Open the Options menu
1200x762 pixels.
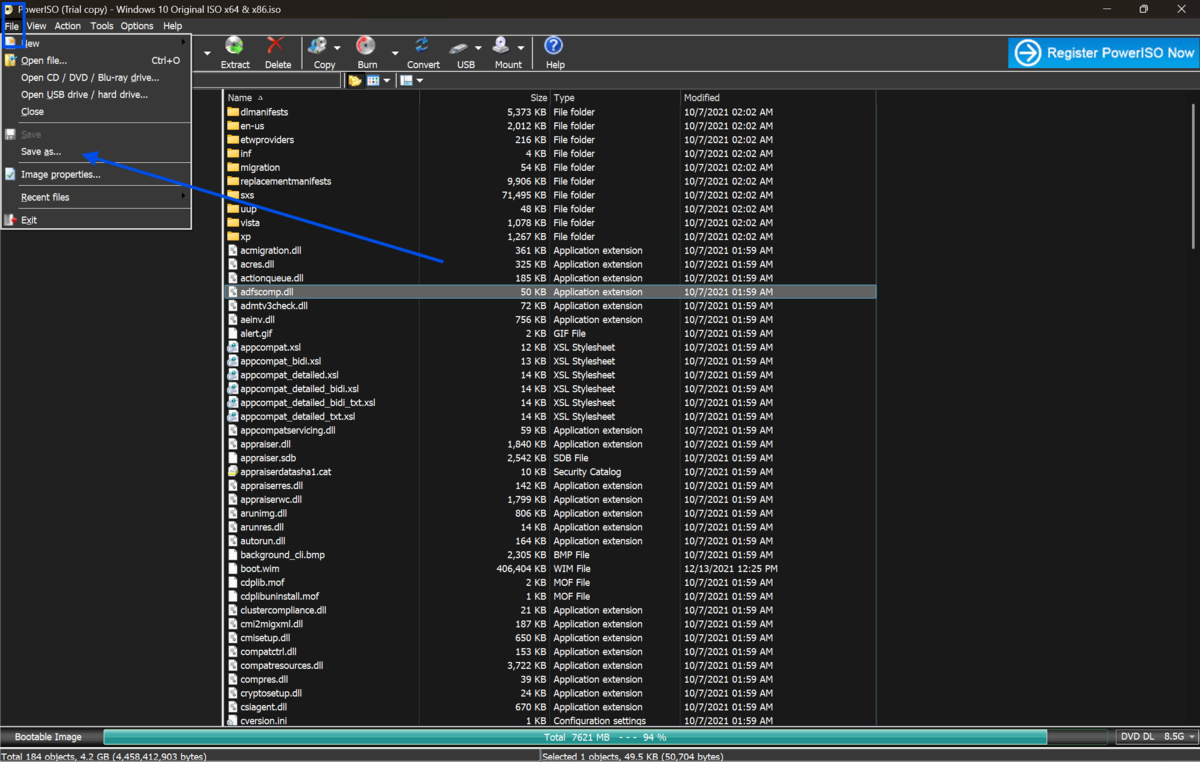tap(137, 26)
